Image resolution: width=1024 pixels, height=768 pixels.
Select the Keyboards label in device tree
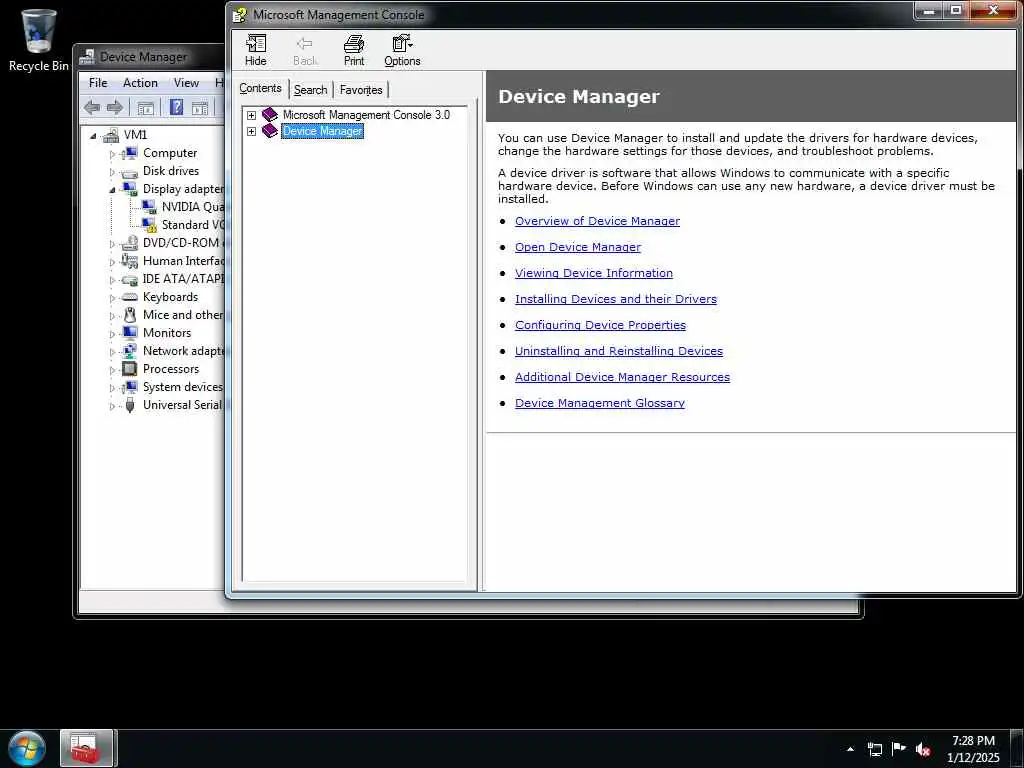[x=170, y=297]
